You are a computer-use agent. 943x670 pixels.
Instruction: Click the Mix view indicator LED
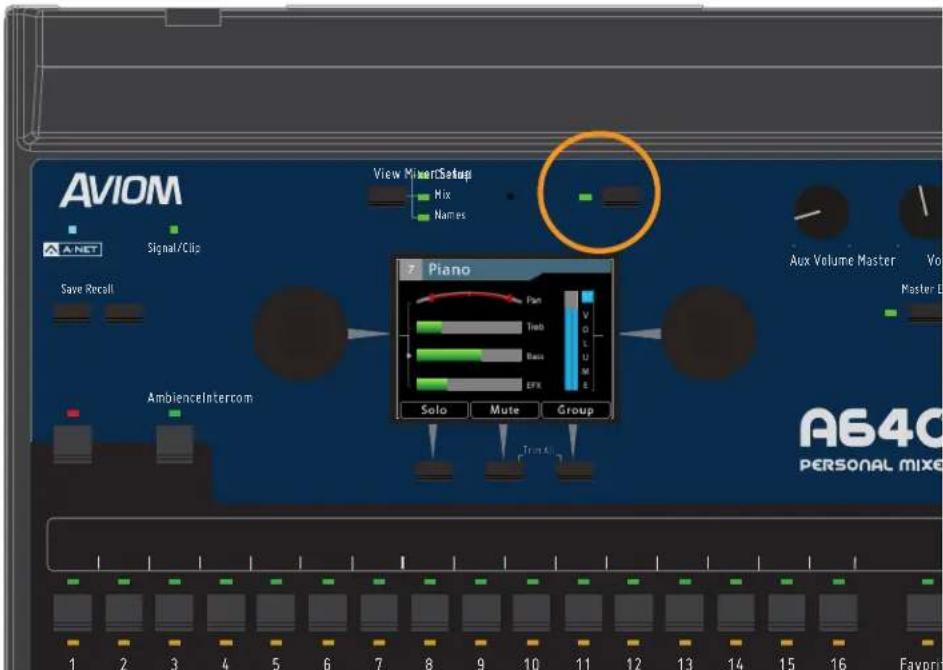[x=424, y=196]
